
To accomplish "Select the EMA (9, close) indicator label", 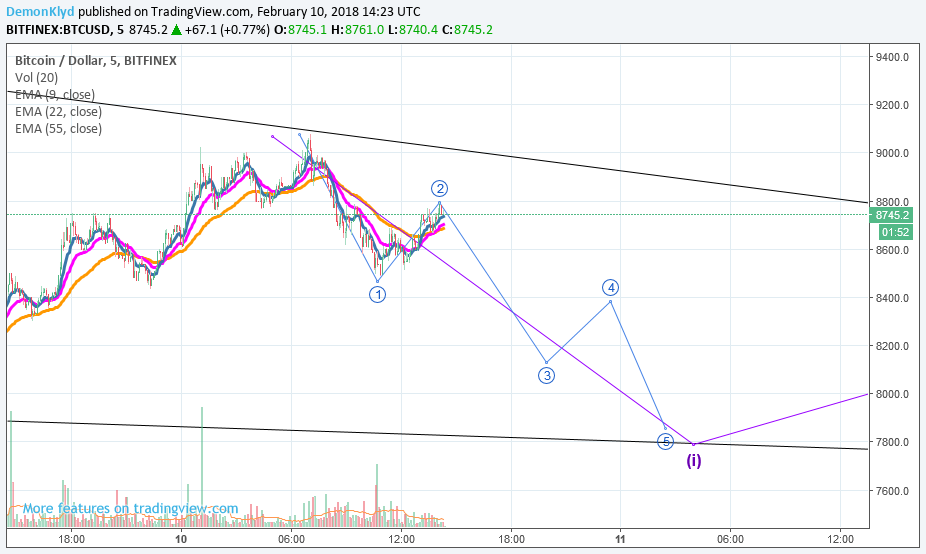I will point(55,94).
